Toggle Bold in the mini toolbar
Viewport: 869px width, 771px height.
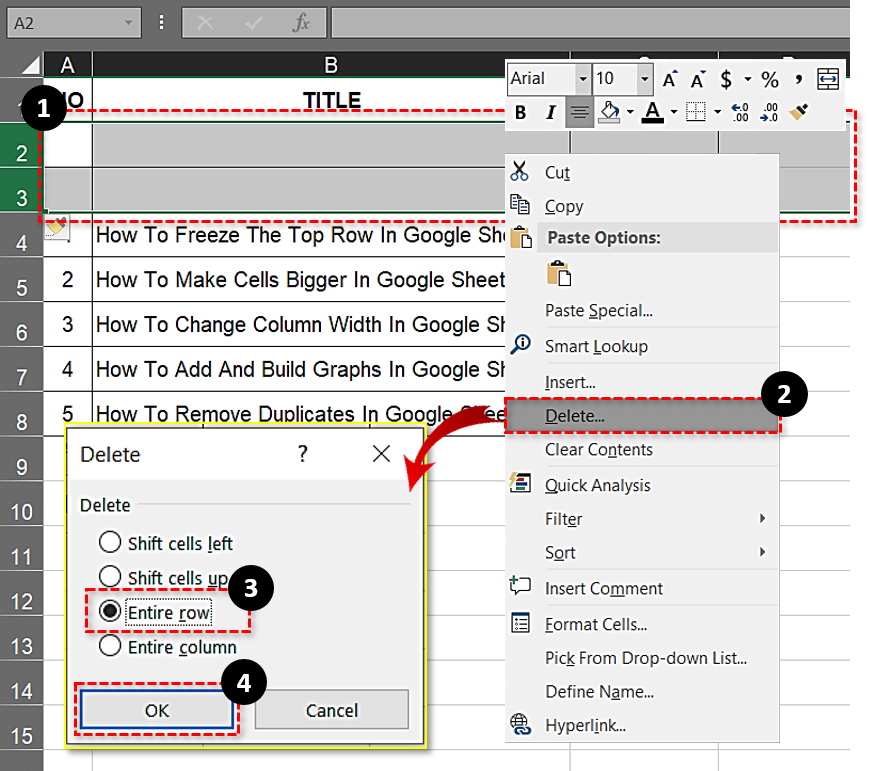pos(520,113)
